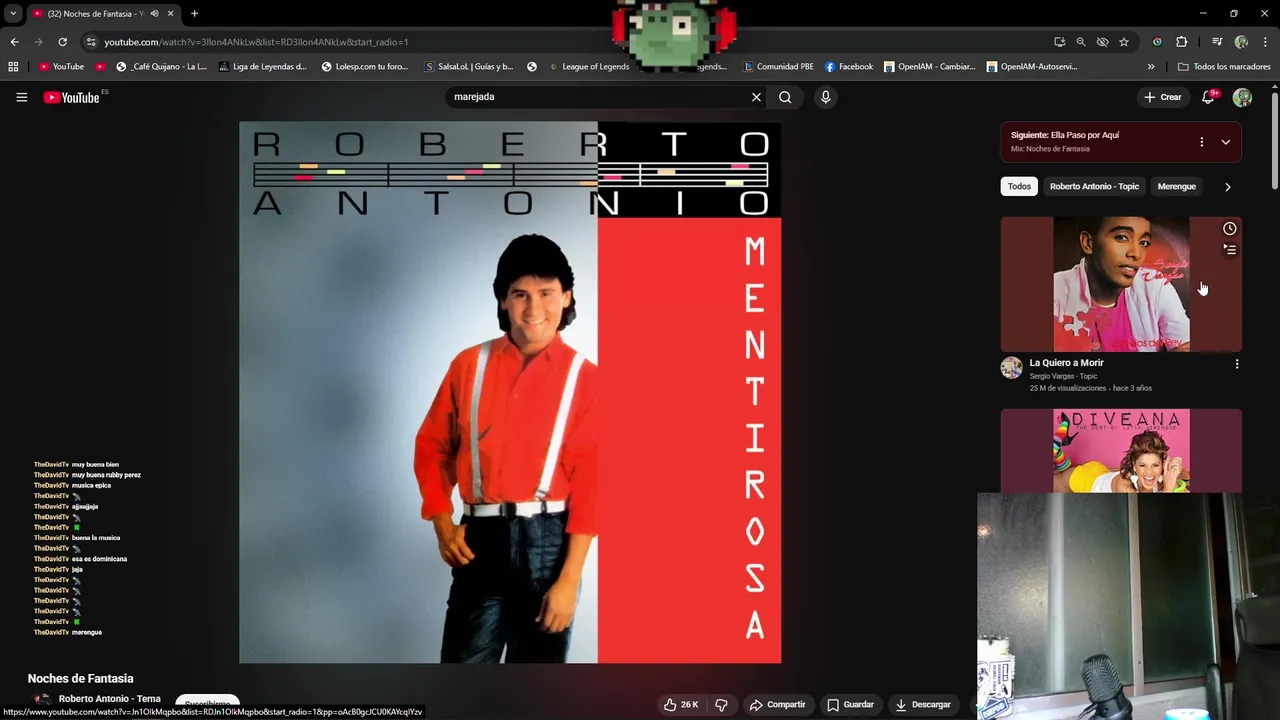Save the video using Guardar
Image resolution: width=1280 pixels, height=720 pixels.
tap(850, 705)
